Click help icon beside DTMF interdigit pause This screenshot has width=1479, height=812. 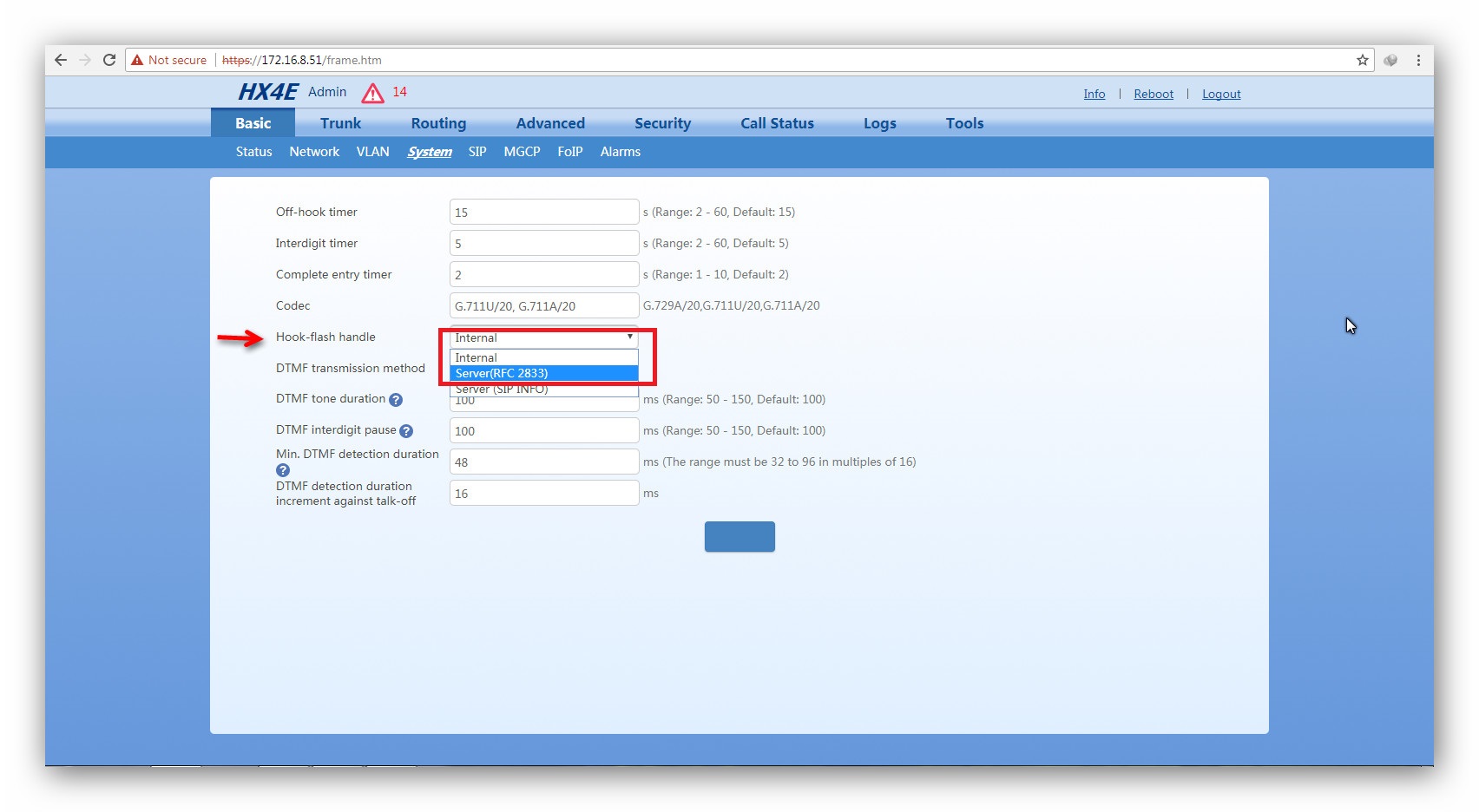pos(406,431)
